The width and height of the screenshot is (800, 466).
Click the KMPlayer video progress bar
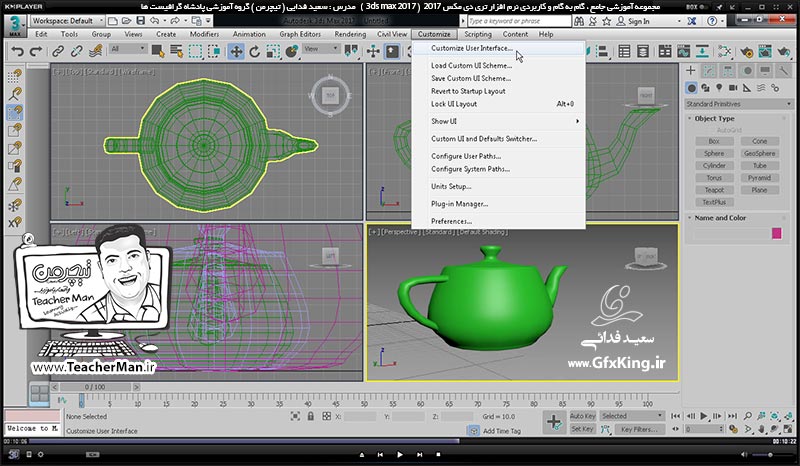click(x=400, y=441)
